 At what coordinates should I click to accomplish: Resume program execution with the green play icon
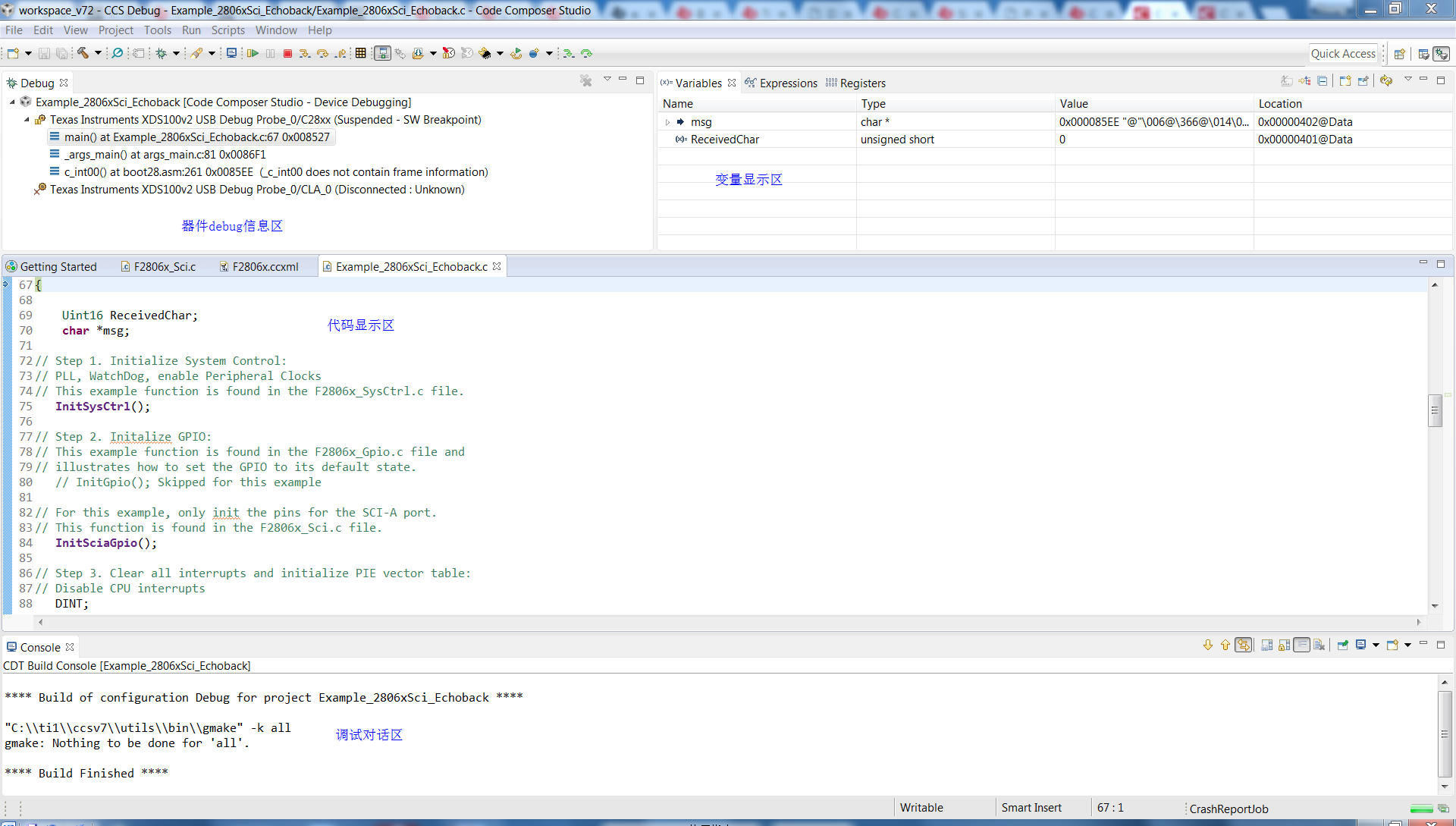[x=253, y=53]
